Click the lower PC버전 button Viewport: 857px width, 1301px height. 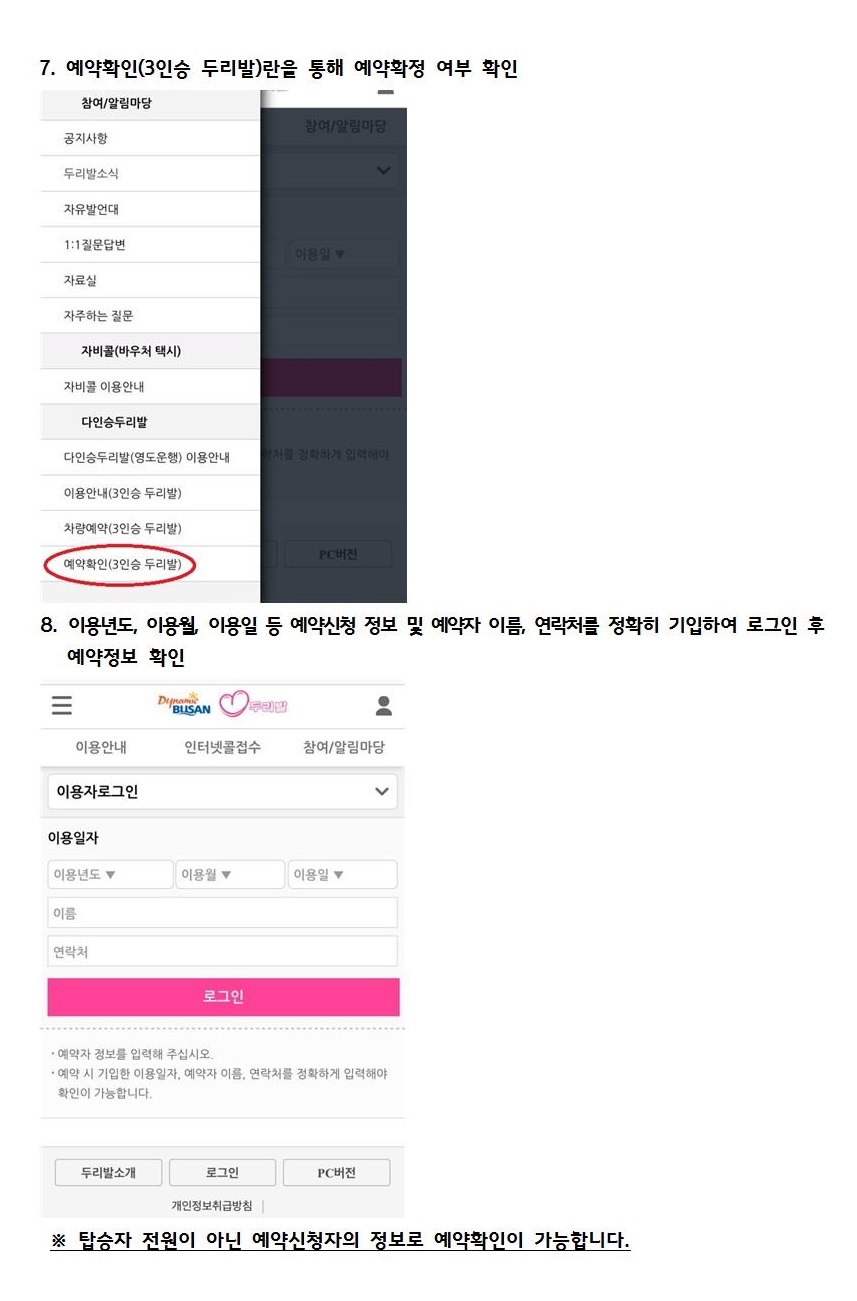click(x=337, y=1173)
